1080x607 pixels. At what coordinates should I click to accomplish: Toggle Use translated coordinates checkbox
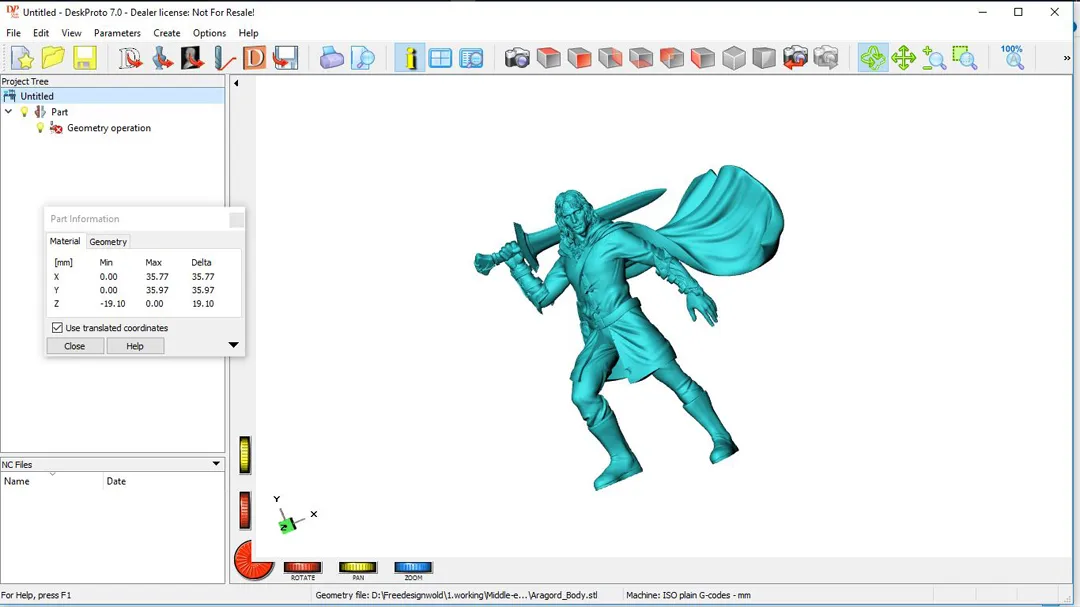pos(57,328)
